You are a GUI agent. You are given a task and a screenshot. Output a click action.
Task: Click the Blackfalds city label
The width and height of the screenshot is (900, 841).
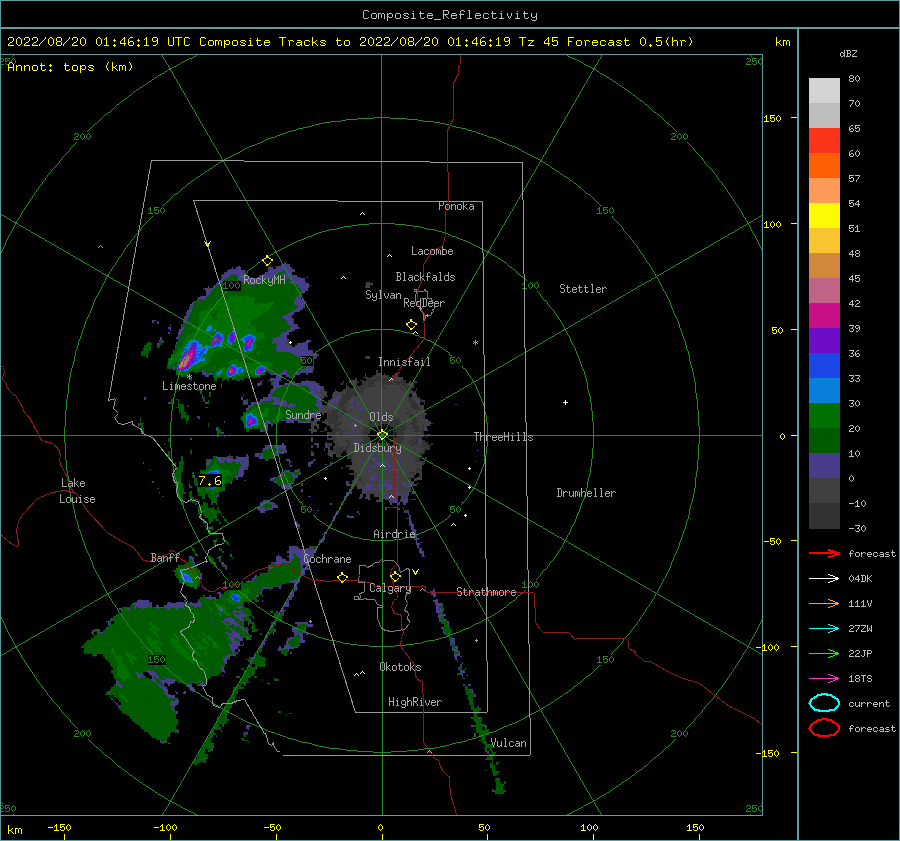[x=425, y=277]
